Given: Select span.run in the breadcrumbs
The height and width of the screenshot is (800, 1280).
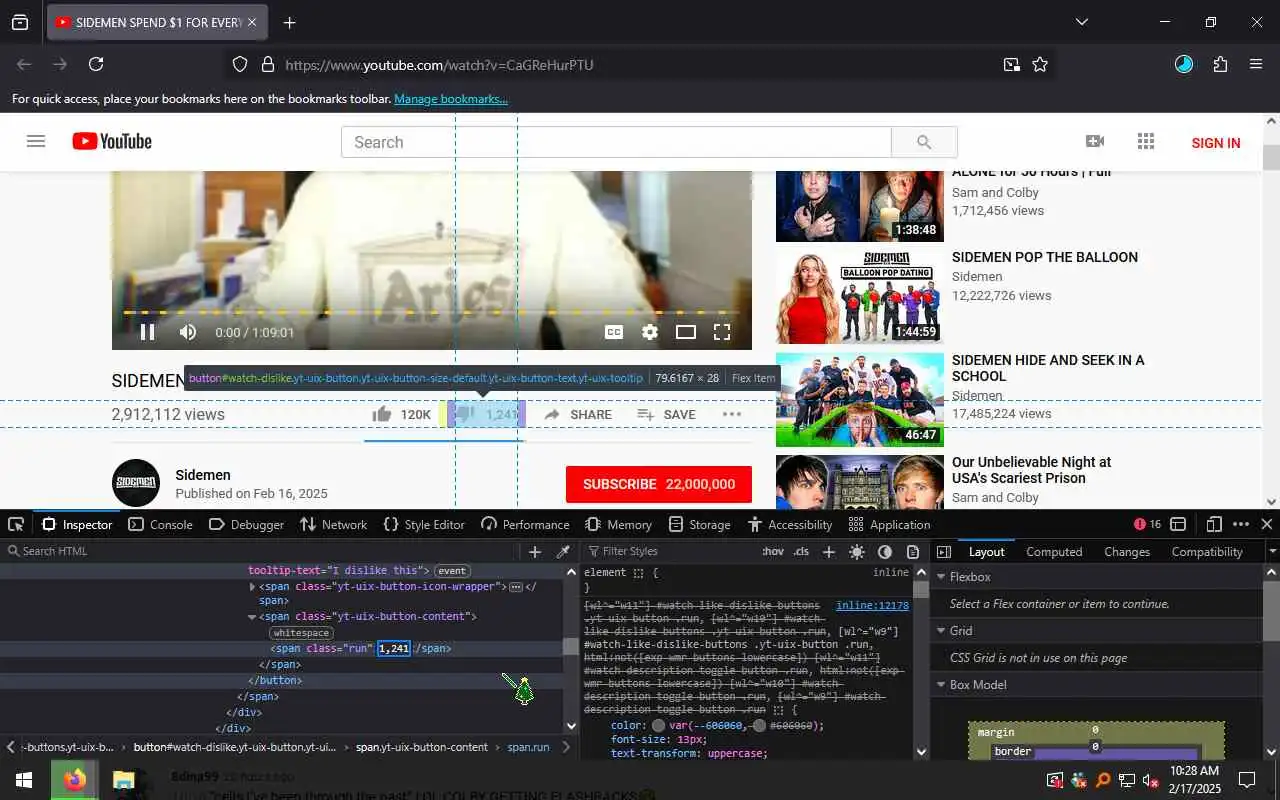Looking at the screenshot, I should [x=528, y=747].
